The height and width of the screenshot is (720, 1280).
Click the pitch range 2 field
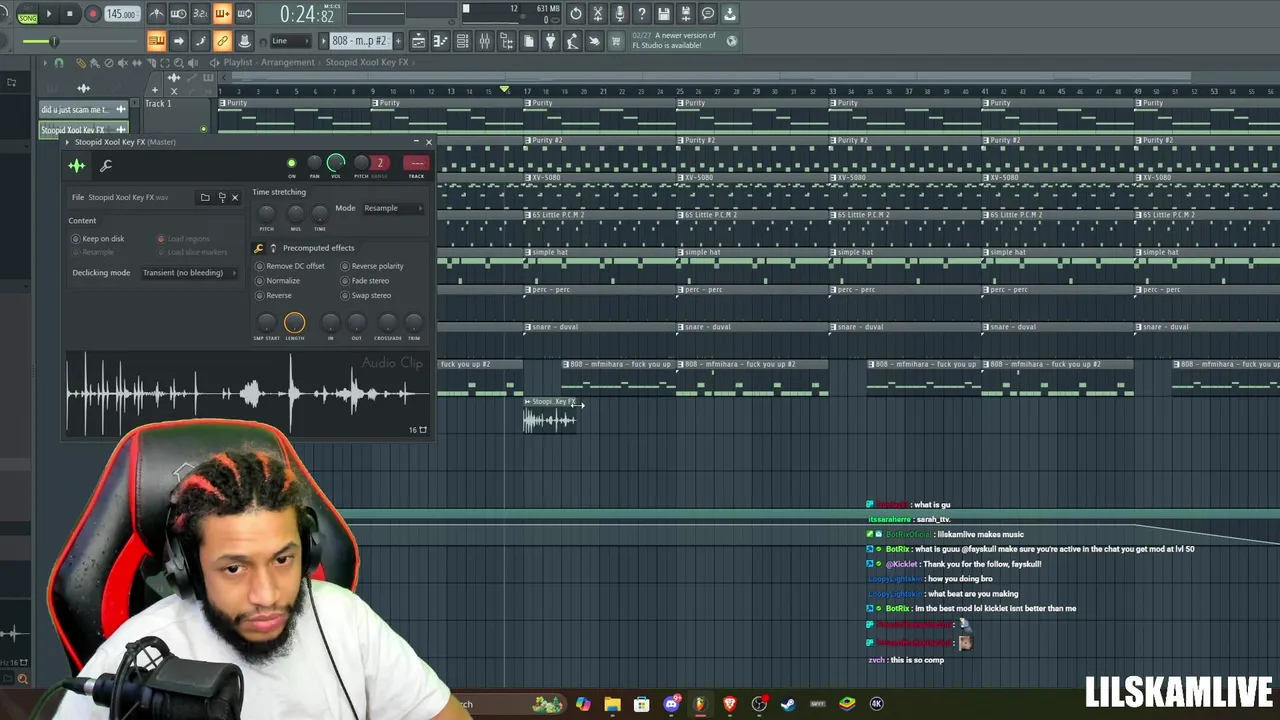tap(380, 164)
